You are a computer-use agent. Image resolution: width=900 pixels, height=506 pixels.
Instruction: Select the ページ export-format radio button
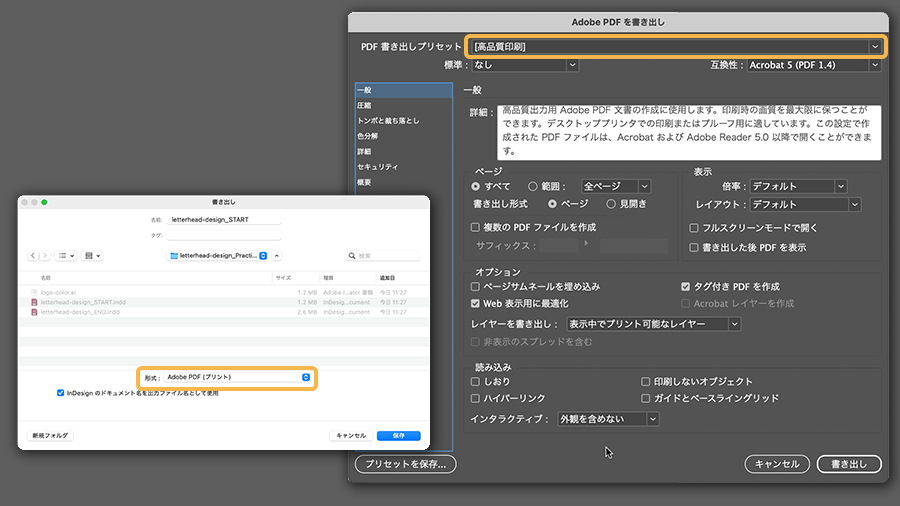pyautogui.click(x=552, y=204)
